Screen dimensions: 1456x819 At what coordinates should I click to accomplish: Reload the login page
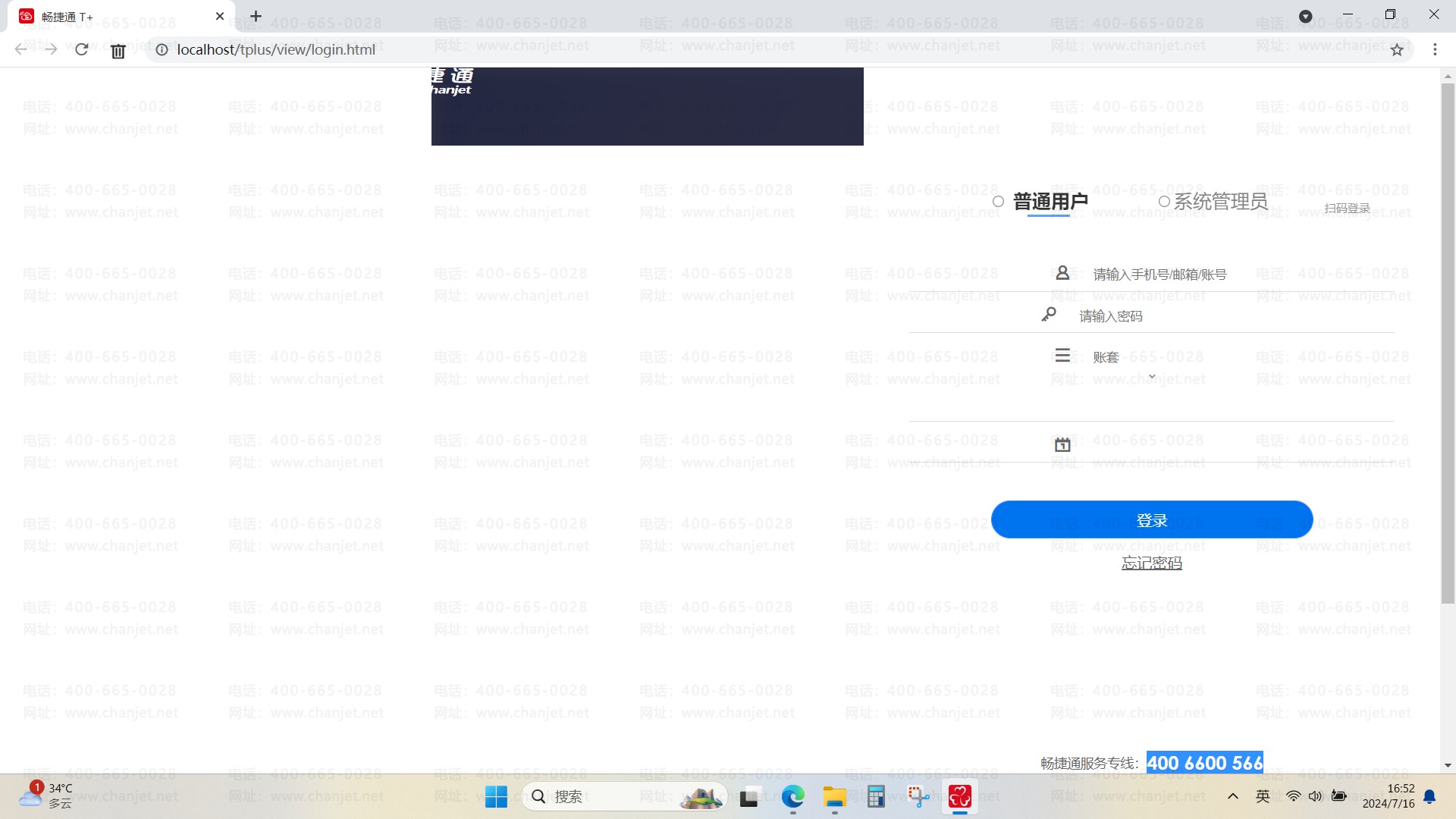click(82, 49)
